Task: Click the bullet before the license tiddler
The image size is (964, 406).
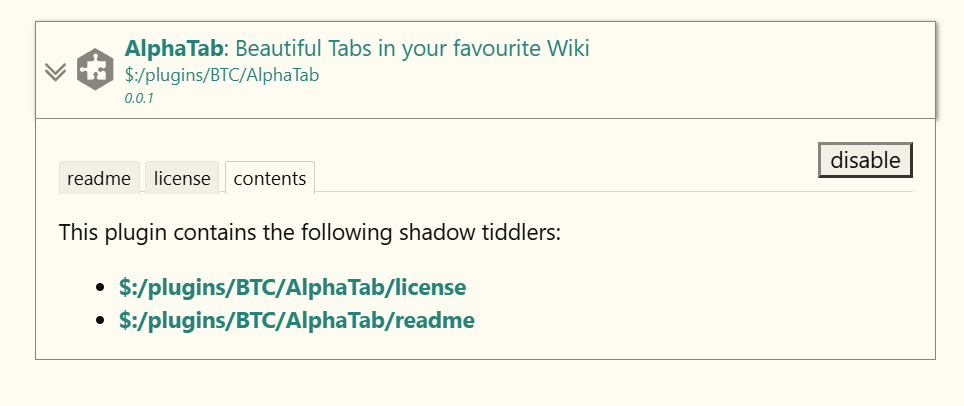Action: pyautogui.click(x=101, y=288)
